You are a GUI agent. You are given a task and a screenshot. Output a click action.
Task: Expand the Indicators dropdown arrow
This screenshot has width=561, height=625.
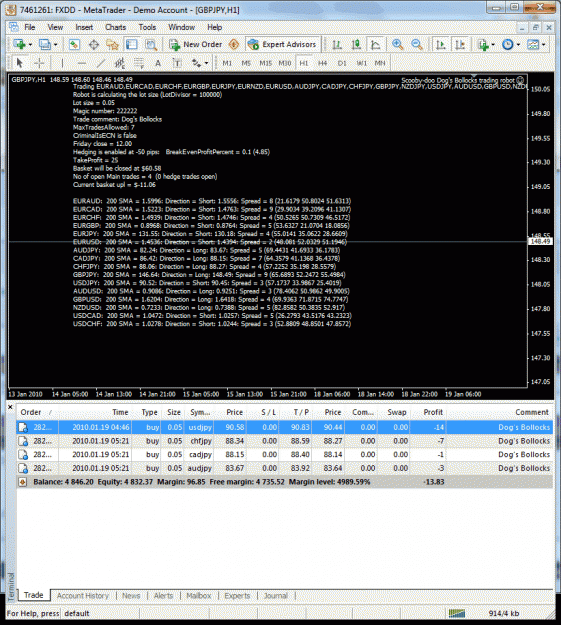(x=493, y=45)
